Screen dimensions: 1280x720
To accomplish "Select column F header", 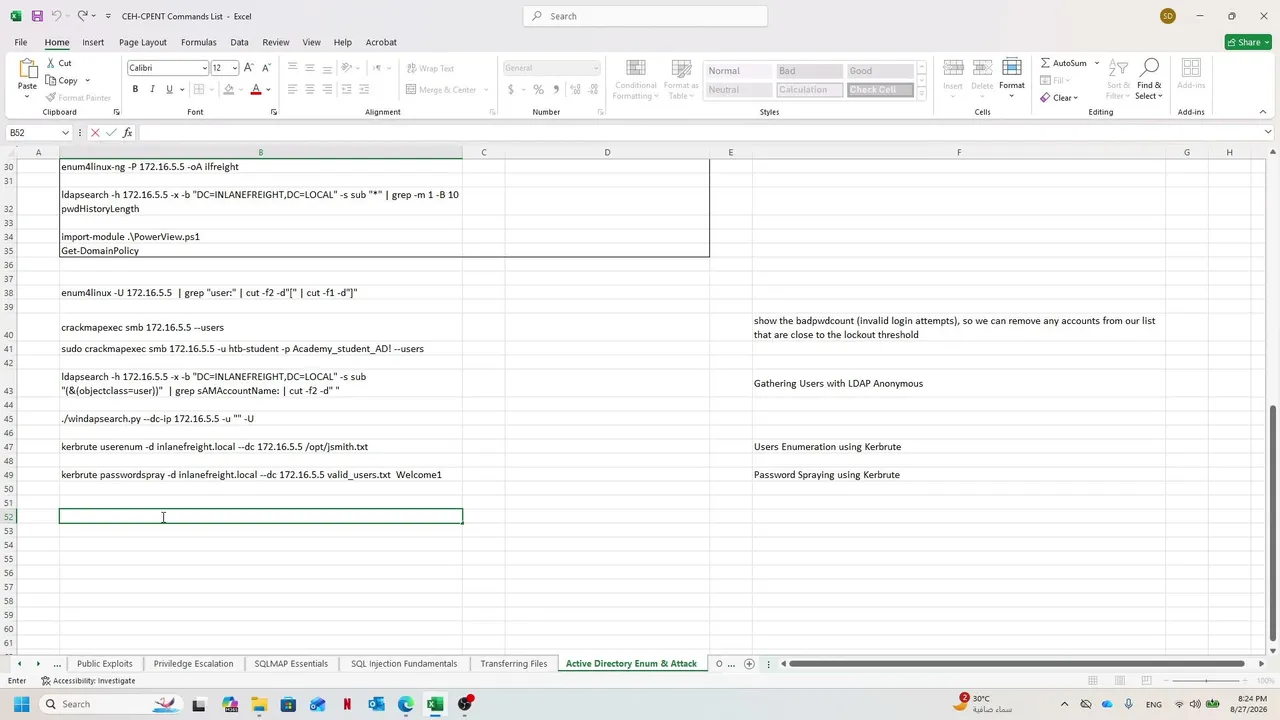I will pos(959,152).
